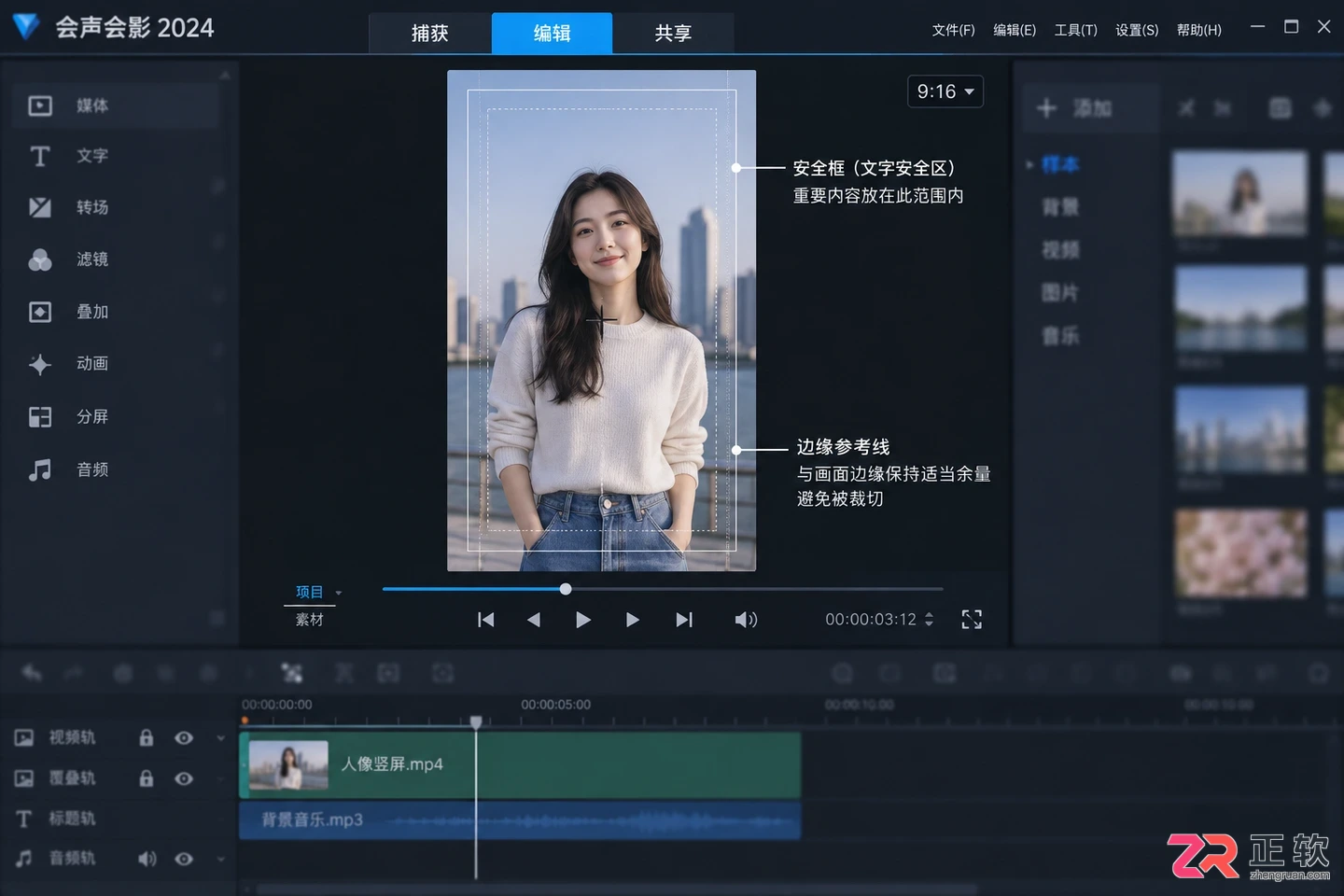Click the preview scrubber handle
Viewport: 1344px width, 896px height.
coord(566,589)
